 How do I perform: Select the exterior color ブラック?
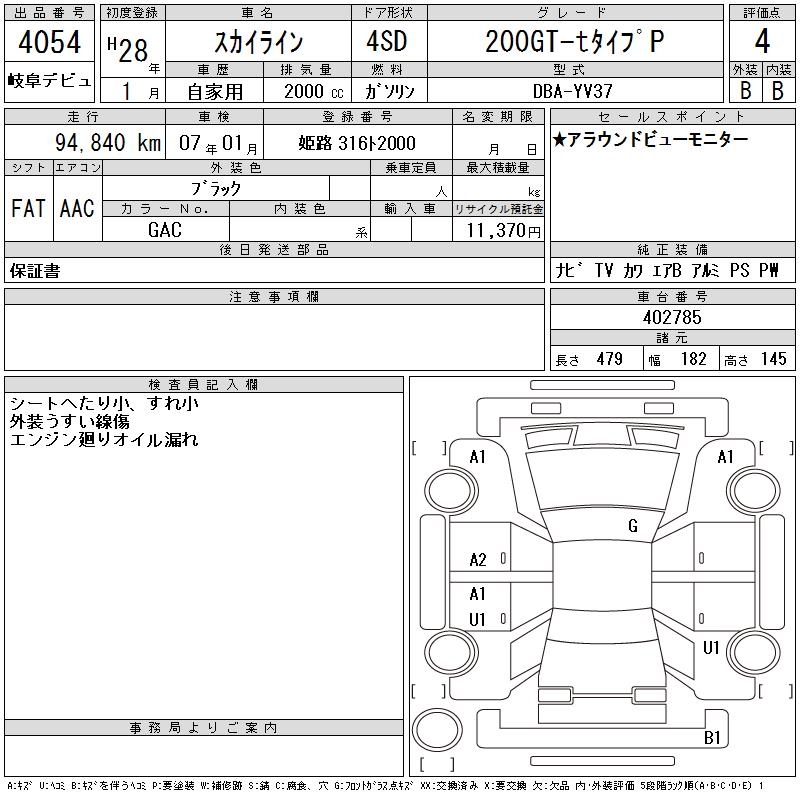tap(216, 189)
